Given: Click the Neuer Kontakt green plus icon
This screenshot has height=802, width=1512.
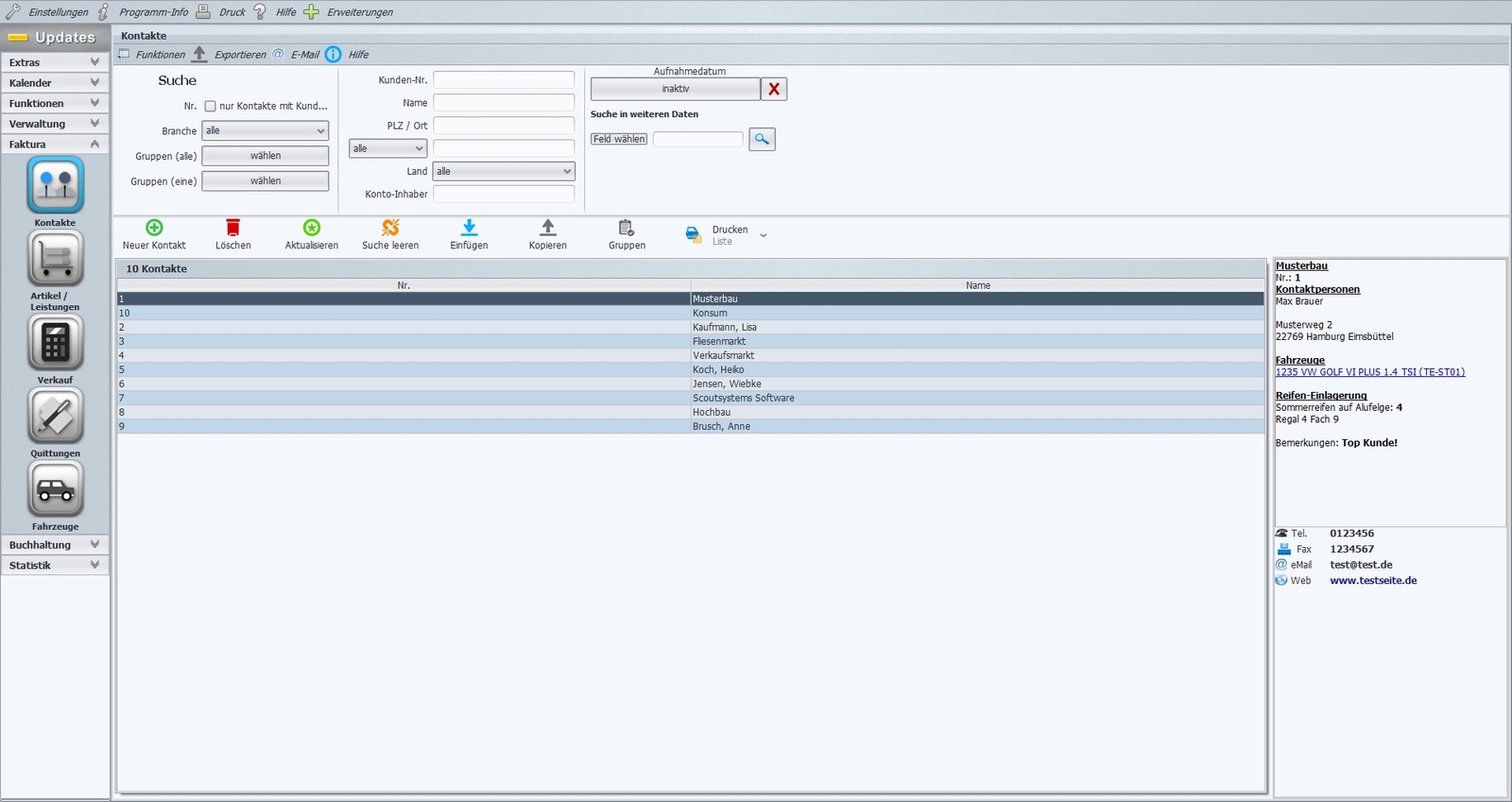Looking at the screenshot, I should click(154, 228).
